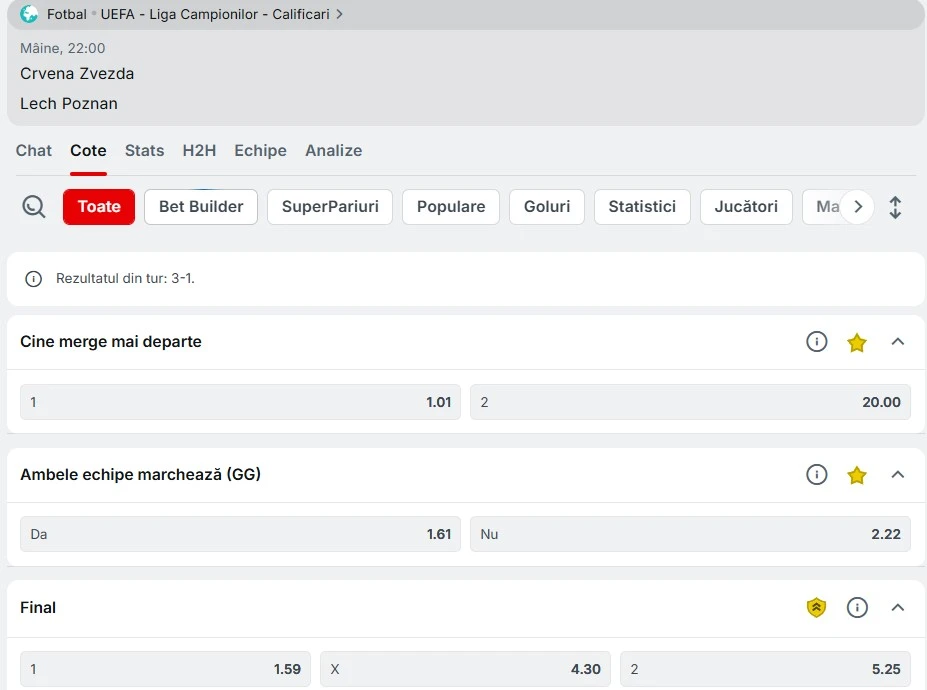This screenshot has height=690, width=927.
Task: Switch to the Chat tab
Action: (34, 151)
